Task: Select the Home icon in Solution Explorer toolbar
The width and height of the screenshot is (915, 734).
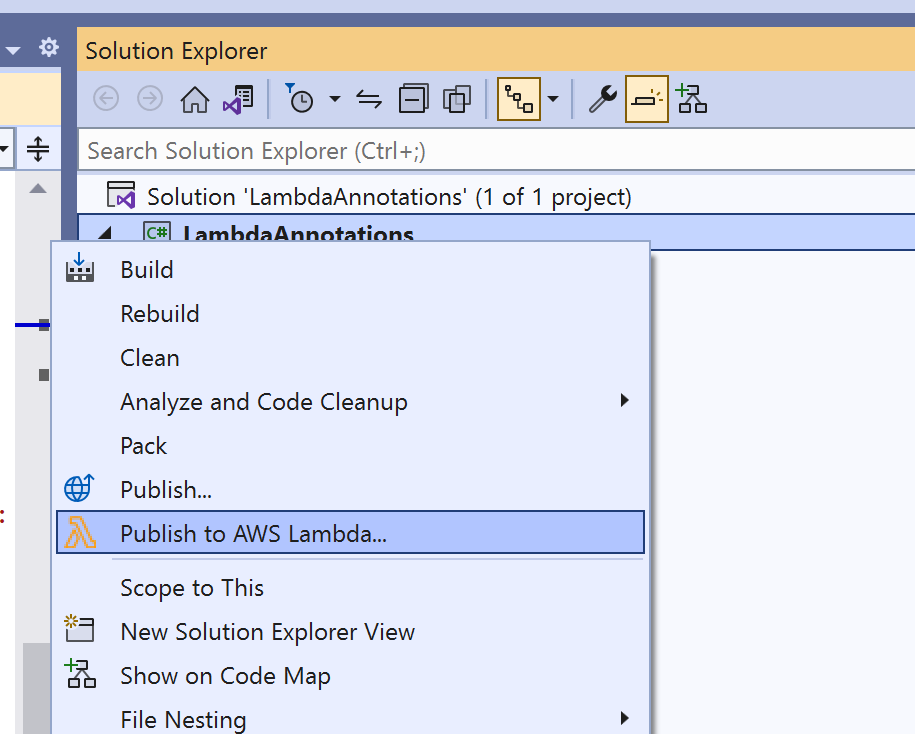Action: point(194,98)
